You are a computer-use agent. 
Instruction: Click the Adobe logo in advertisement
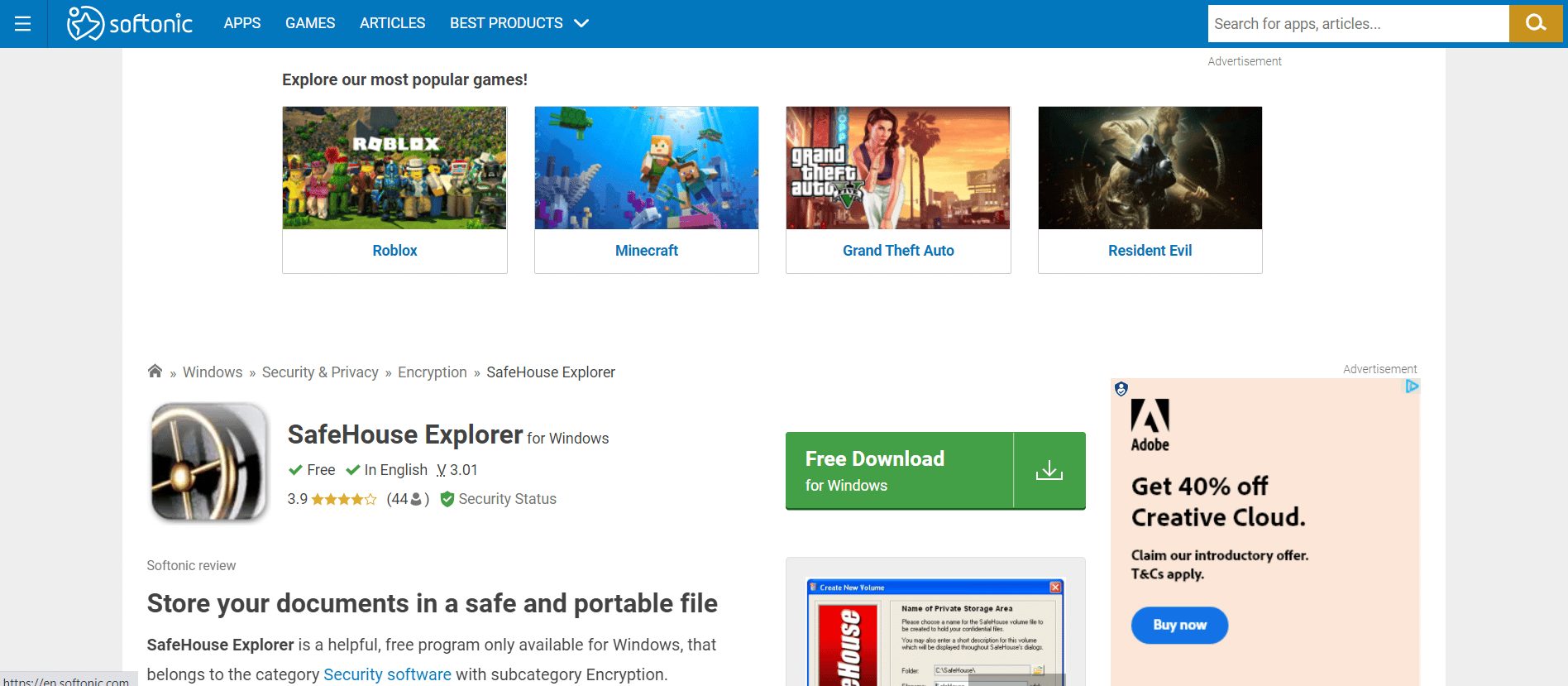[x=1150, y=425]
